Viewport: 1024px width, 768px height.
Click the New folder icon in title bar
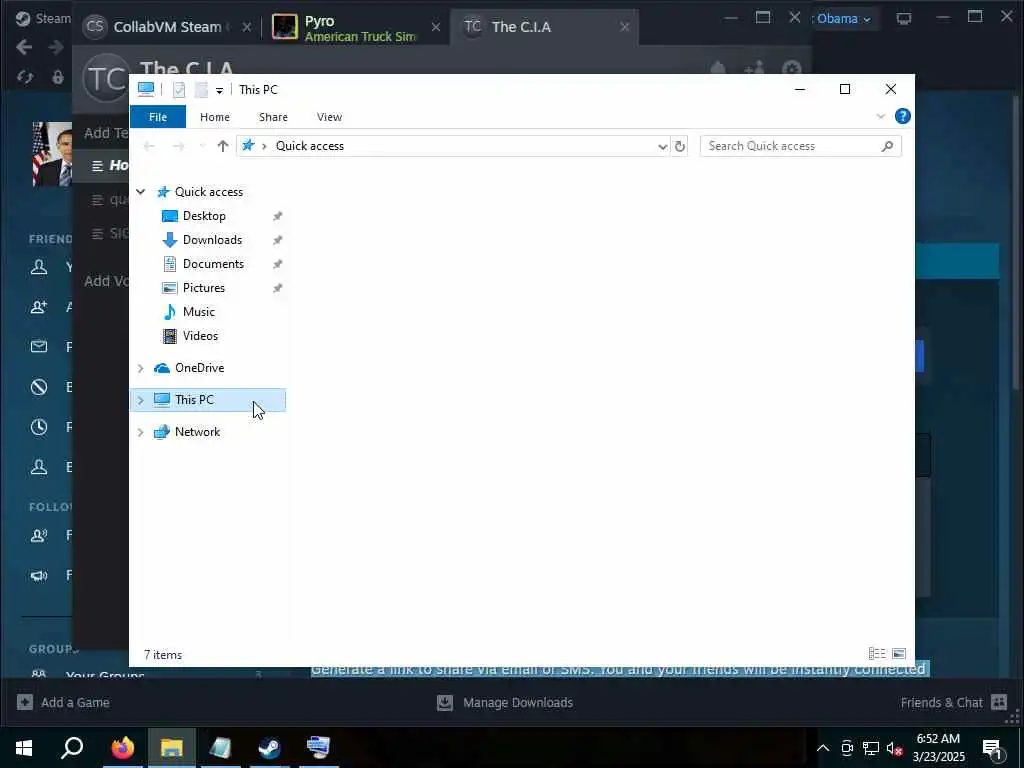point(201,90)
